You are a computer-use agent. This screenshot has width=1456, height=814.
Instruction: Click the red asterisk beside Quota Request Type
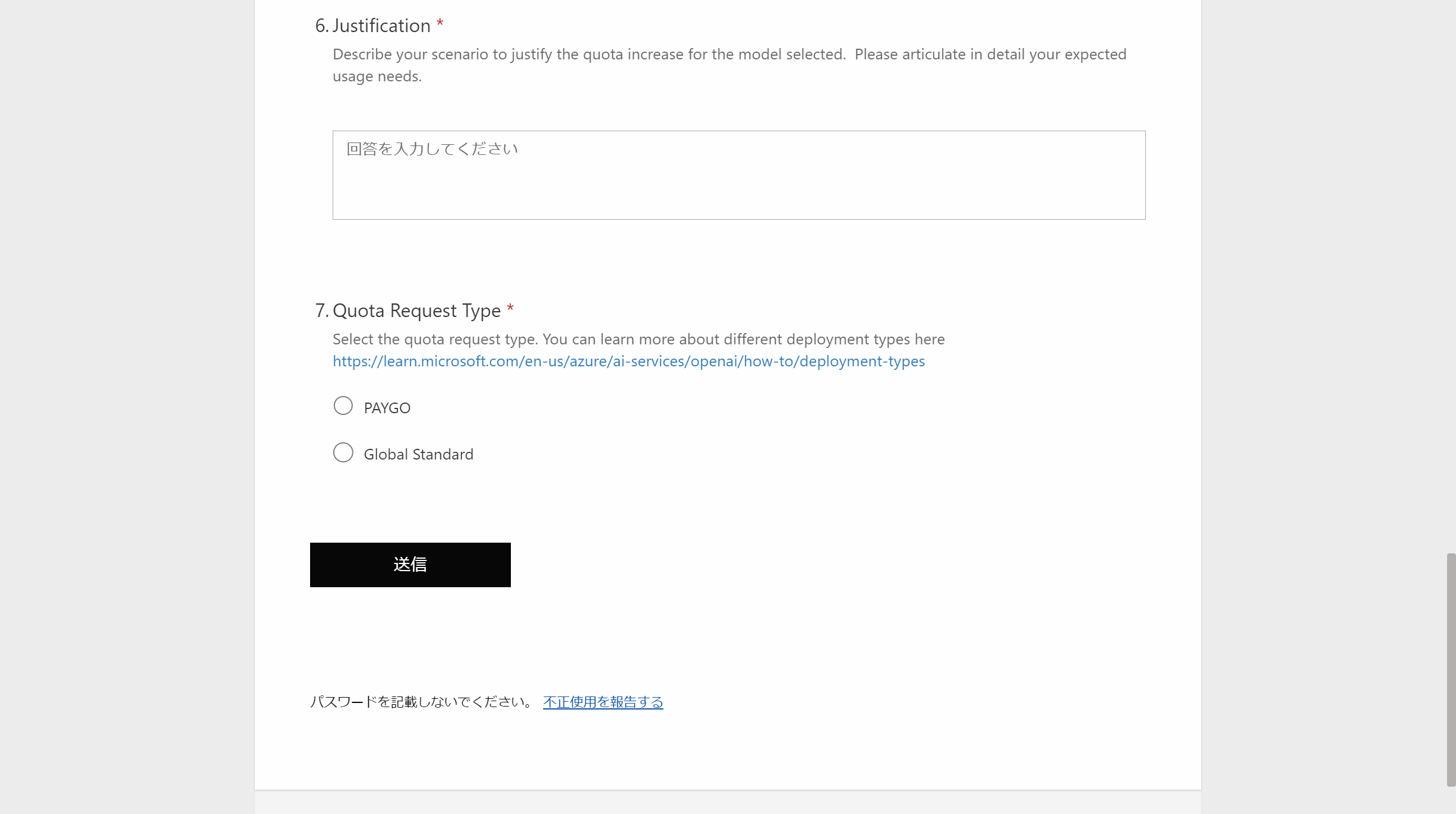pos(510,308)
